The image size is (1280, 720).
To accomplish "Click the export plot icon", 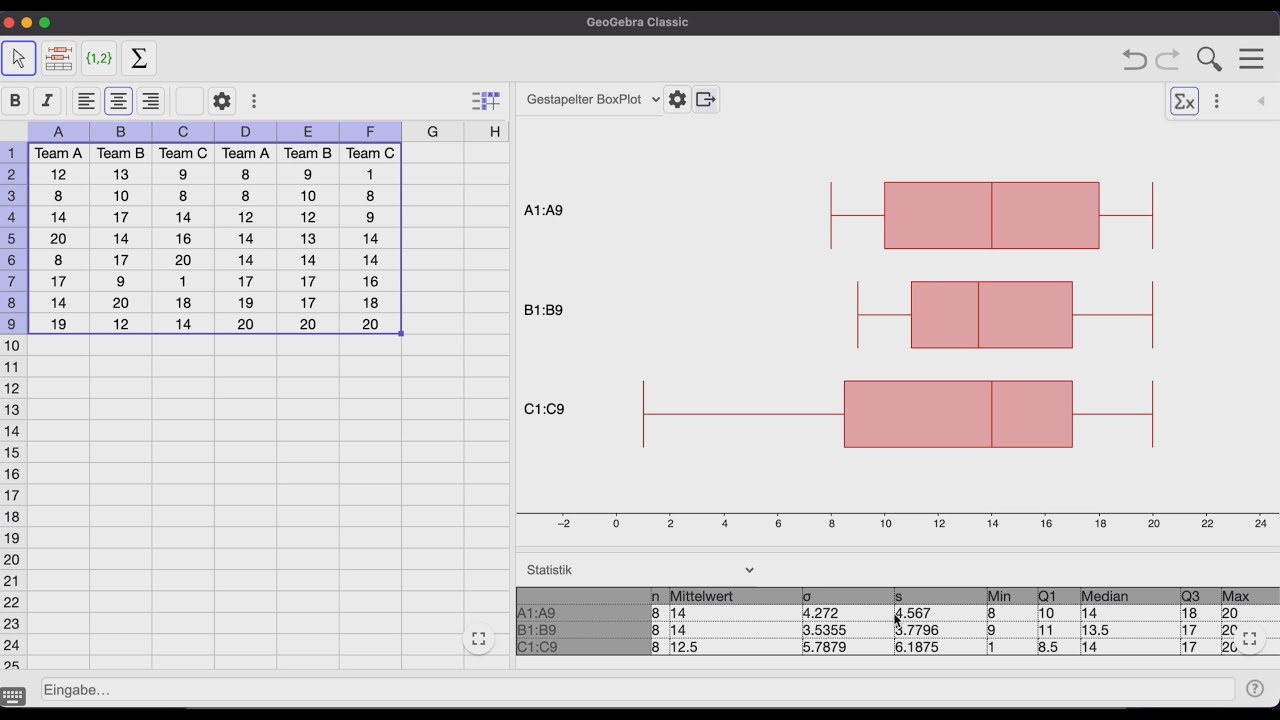I will click(x=705, y=99).
